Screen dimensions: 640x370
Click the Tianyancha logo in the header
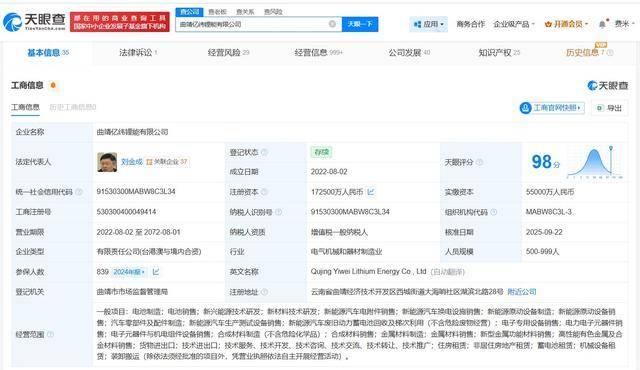tap(34, 22)
